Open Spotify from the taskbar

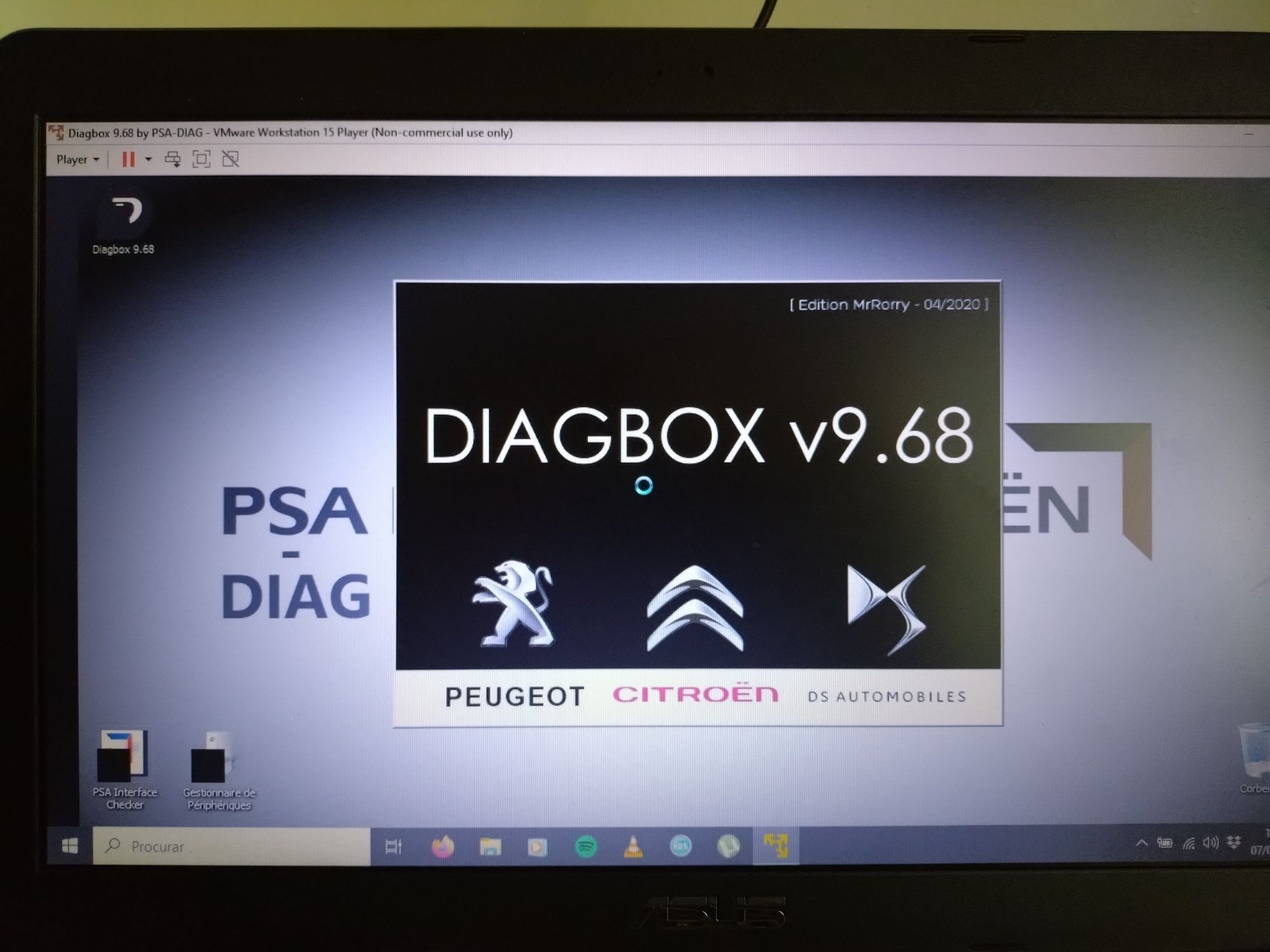585,847
